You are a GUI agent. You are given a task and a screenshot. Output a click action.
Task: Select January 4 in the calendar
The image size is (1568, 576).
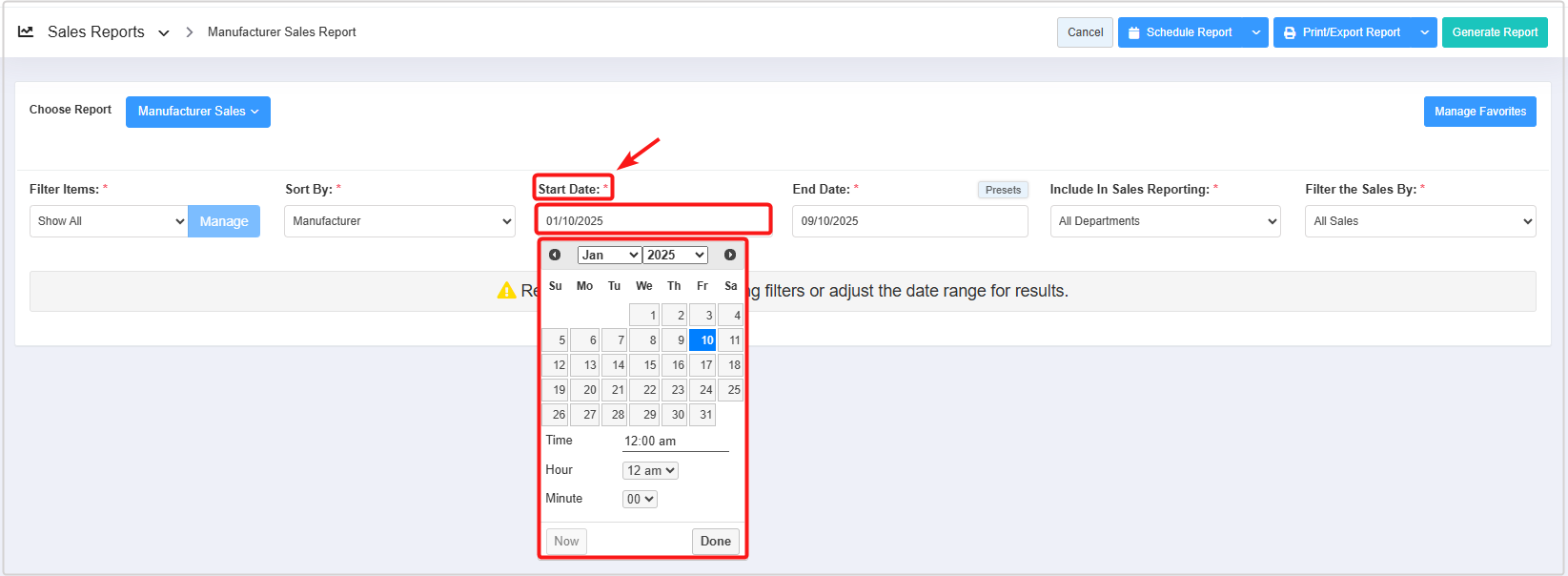(x=731, y=315)
